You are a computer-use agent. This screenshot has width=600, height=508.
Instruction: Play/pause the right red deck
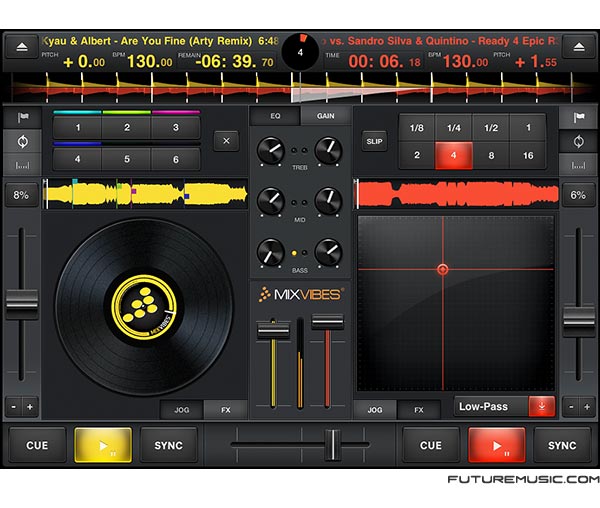497,445
